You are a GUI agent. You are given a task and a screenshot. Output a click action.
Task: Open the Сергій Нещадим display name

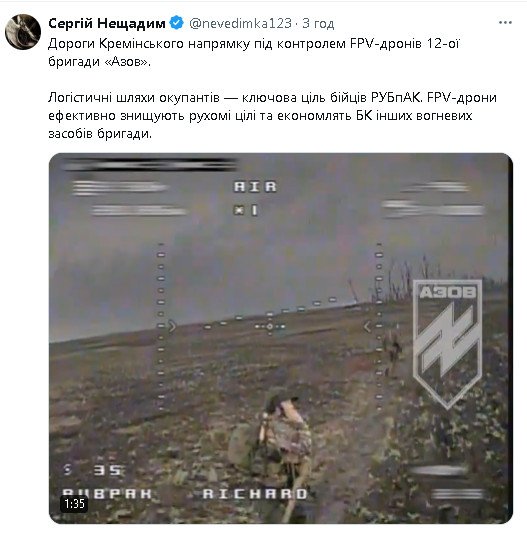click(x=107, y=23)
